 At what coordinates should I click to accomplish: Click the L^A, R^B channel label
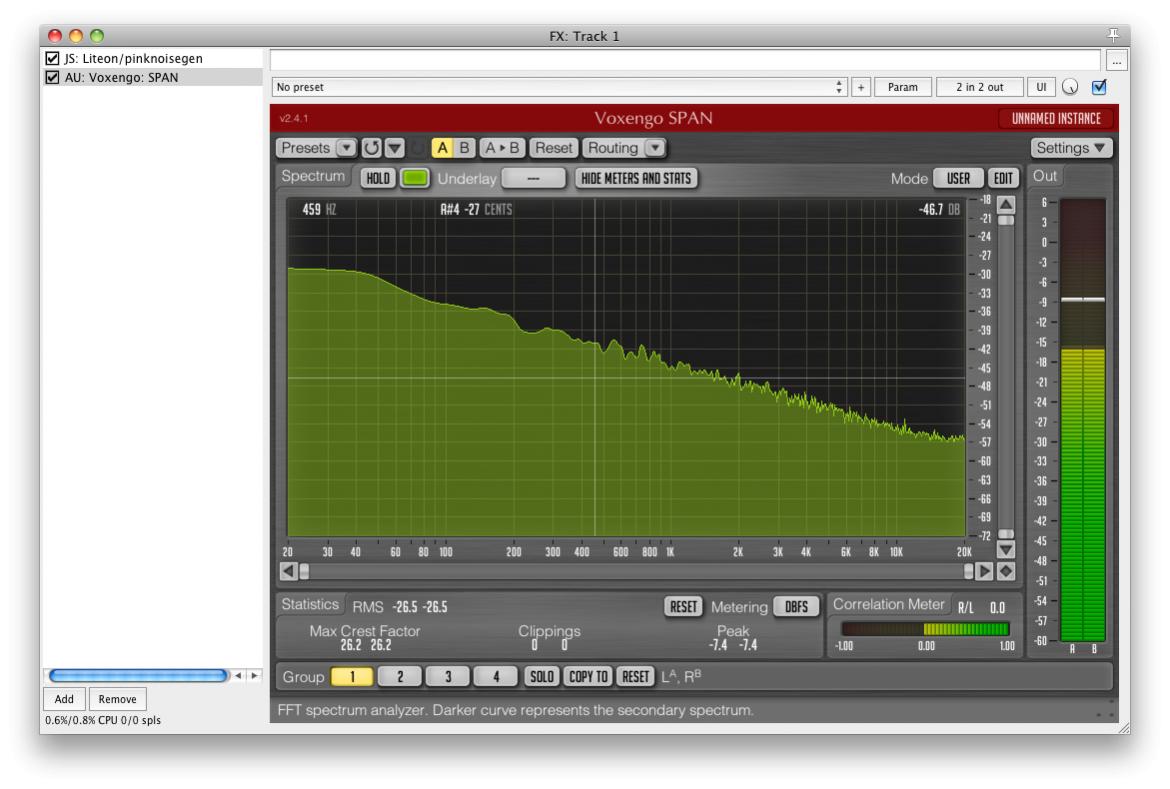pos(681,676)
